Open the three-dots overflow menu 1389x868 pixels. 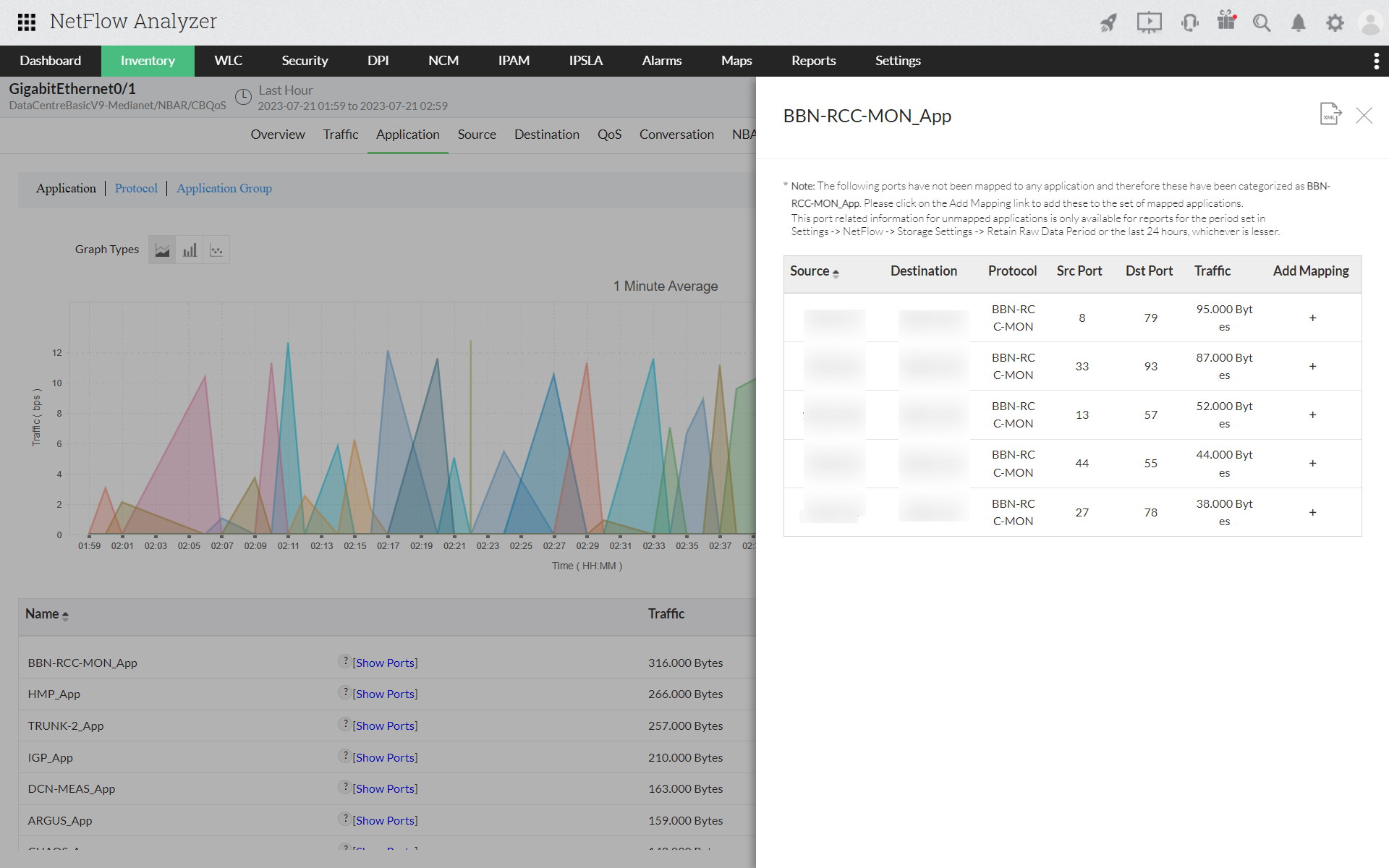pyautogui.click(x=1376, y=61)
